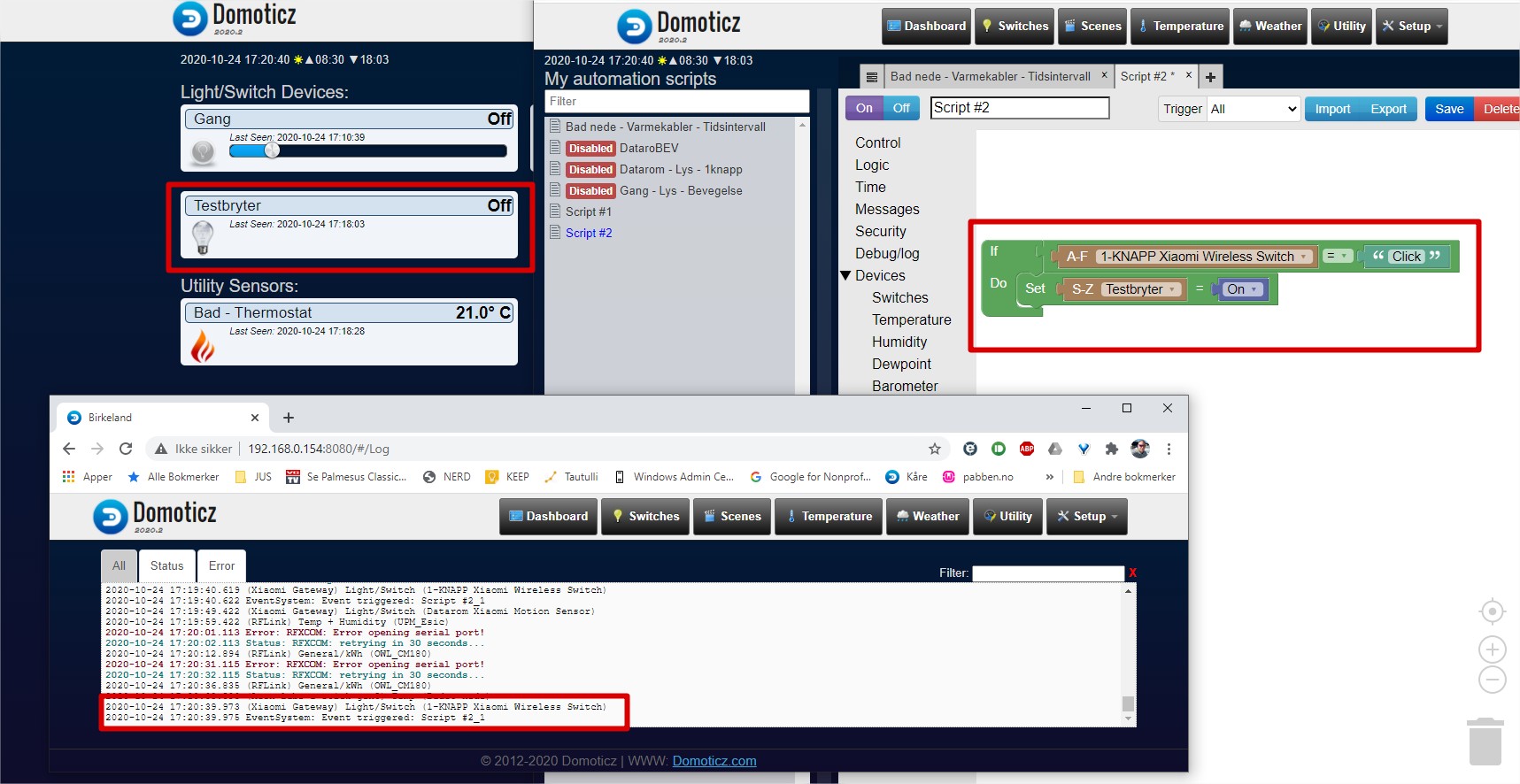Set script state to On
1520x784 pixels.
[864, 108]
